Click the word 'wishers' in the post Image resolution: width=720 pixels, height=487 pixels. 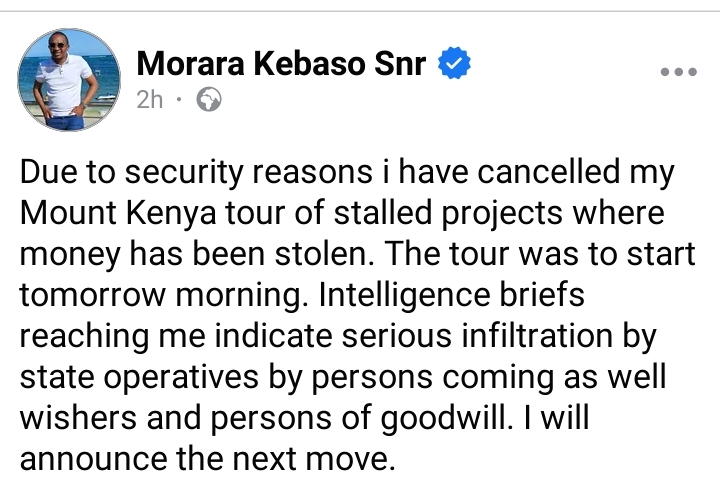79,417
